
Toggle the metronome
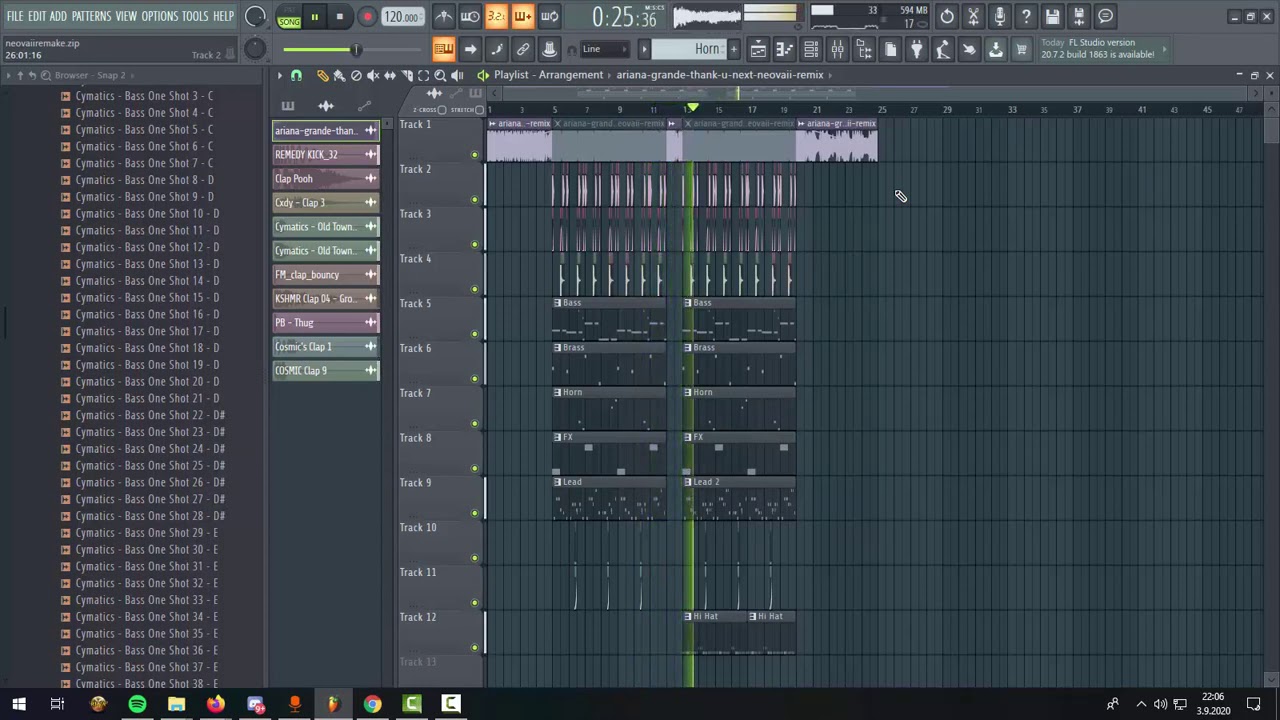[443, 16]
